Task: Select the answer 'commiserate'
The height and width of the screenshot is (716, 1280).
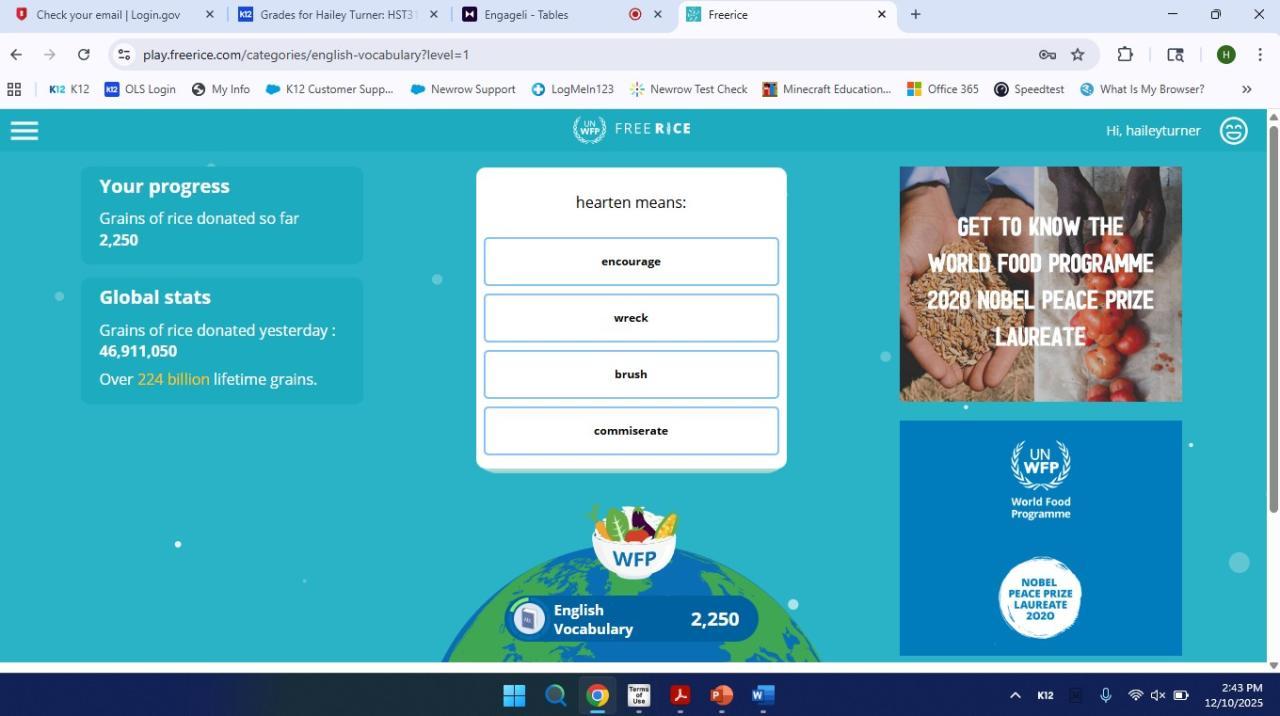Action: (631, 431)
